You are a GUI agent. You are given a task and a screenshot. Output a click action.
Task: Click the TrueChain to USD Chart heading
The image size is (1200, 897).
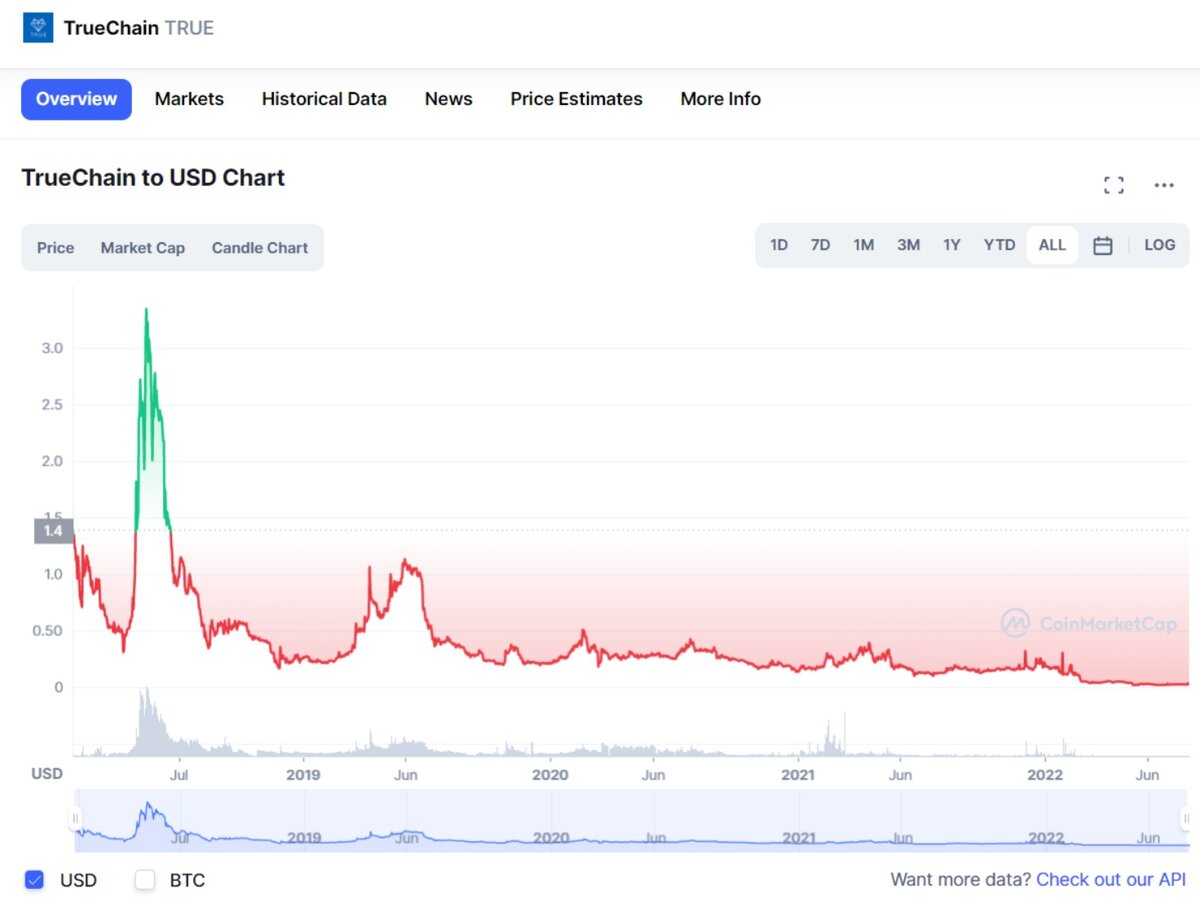153,178
